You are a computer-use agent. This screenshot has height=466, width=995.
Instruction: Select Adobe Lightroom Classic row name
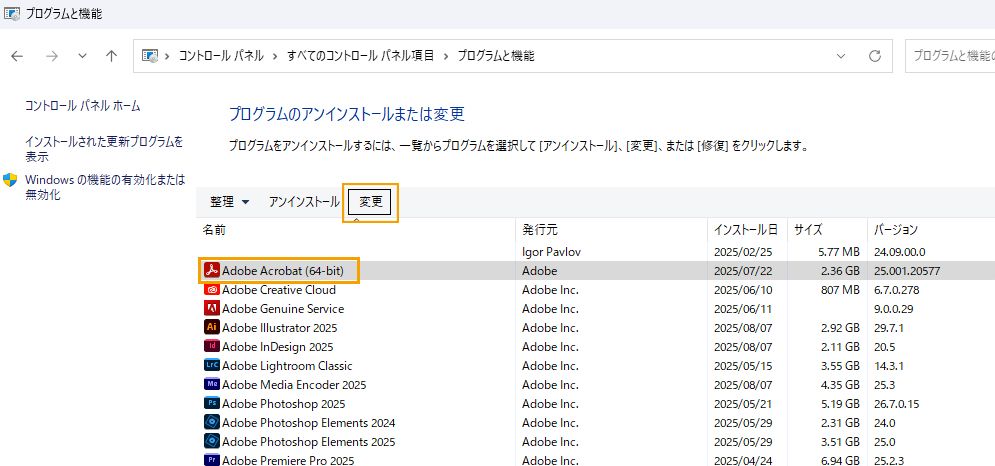(287, 366)
